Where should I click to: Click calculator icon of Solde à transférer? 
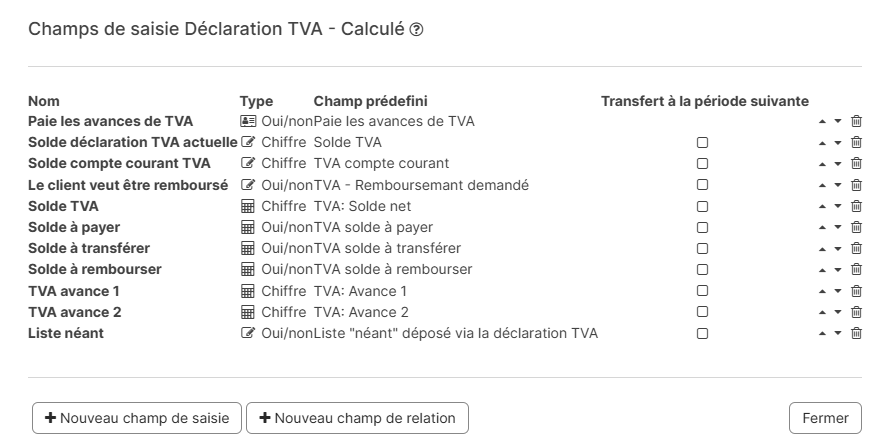248,248
